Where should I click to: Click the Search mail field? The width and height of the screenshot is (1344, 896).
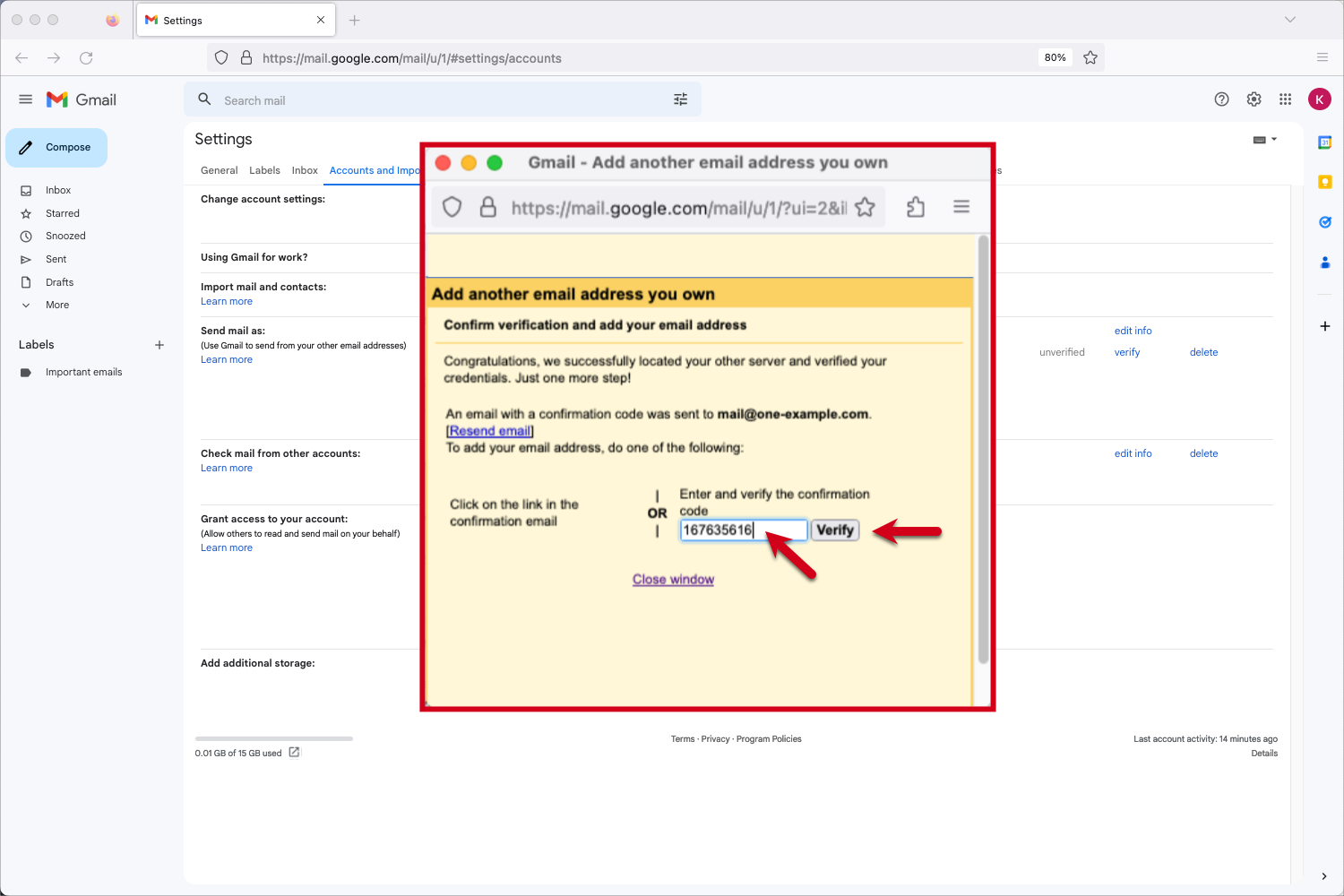pos(443,99)
